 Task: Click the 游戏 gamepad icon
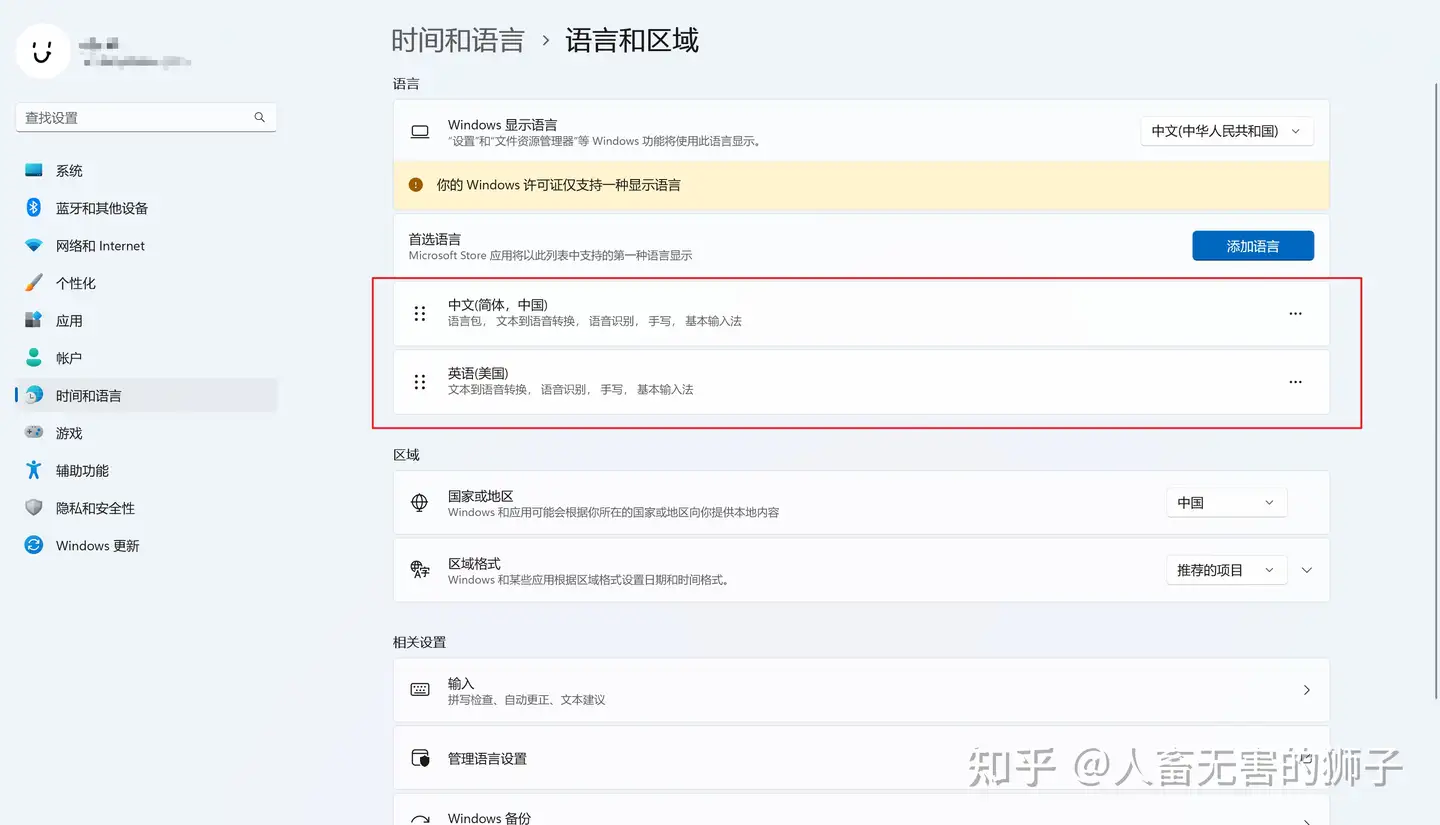tap(34, 433)
